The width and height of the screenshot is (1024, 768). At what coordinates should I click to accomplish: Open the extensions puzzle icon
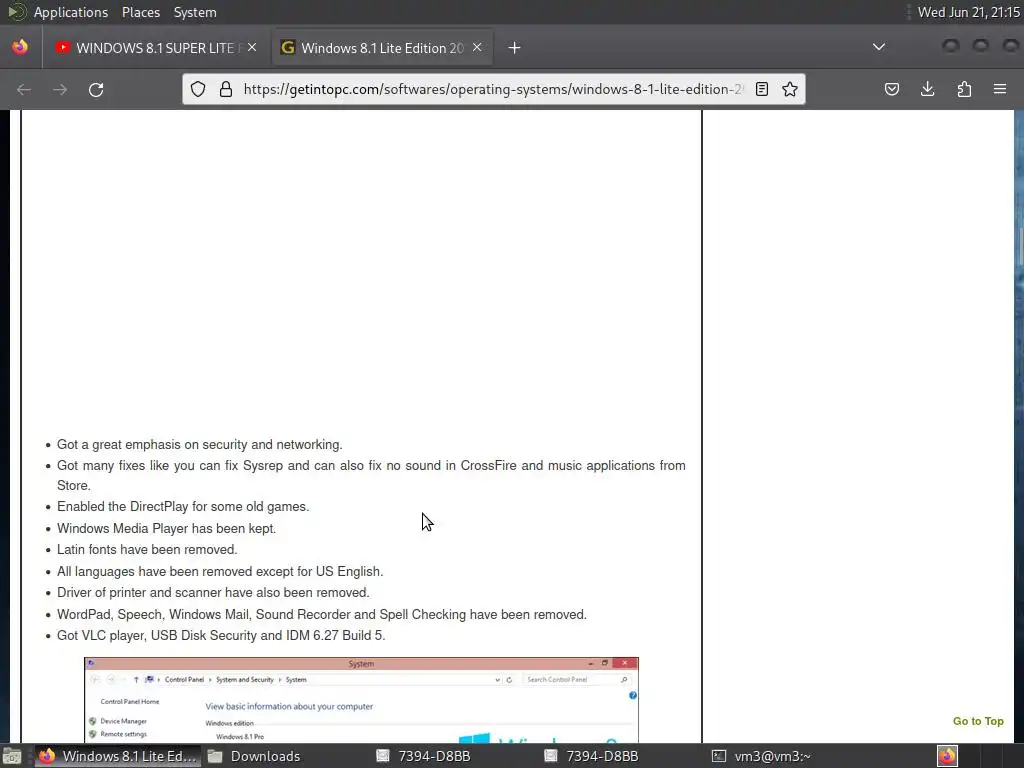[x=964, y=89]
